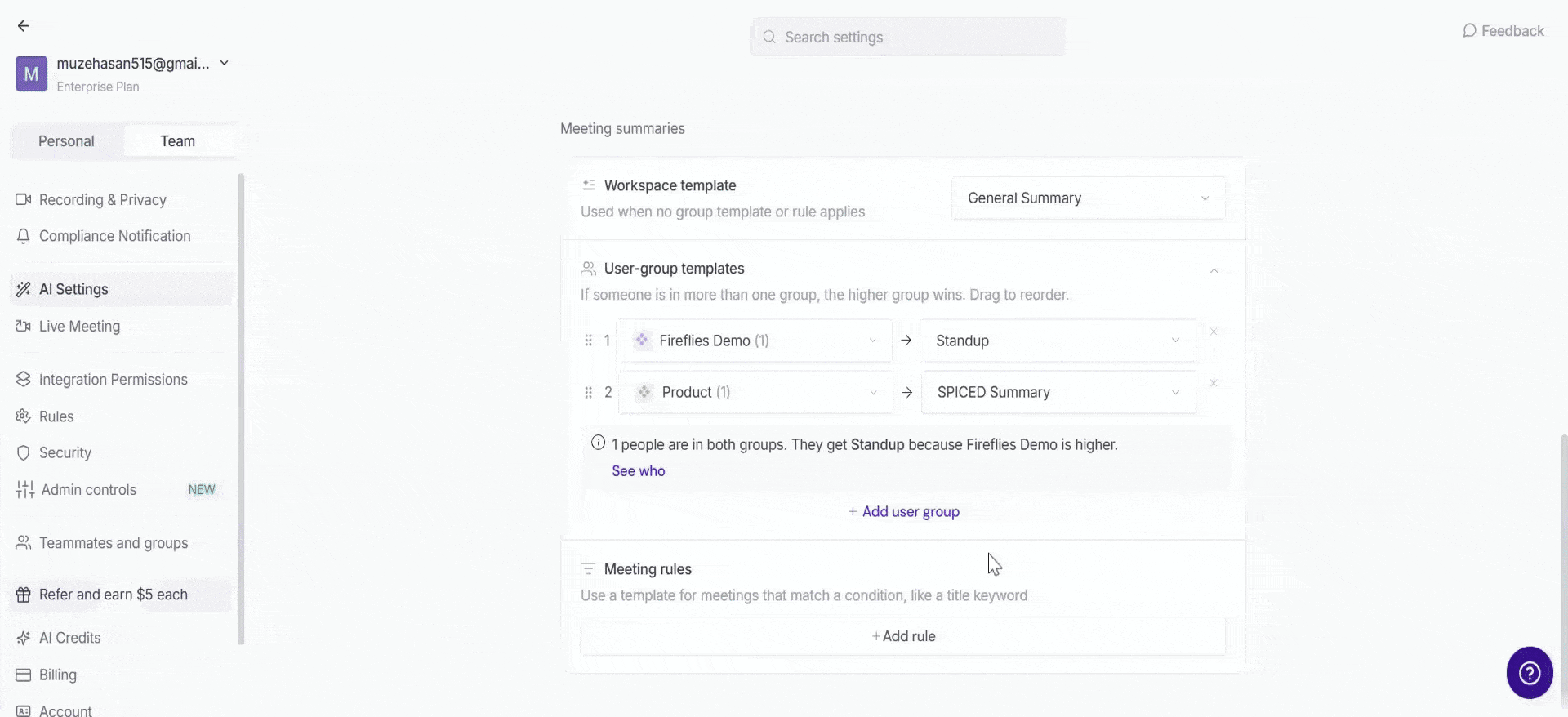Screen dimensions: 1568x717
Task: Click the Workspace template icon
Action: click(589, 185)
